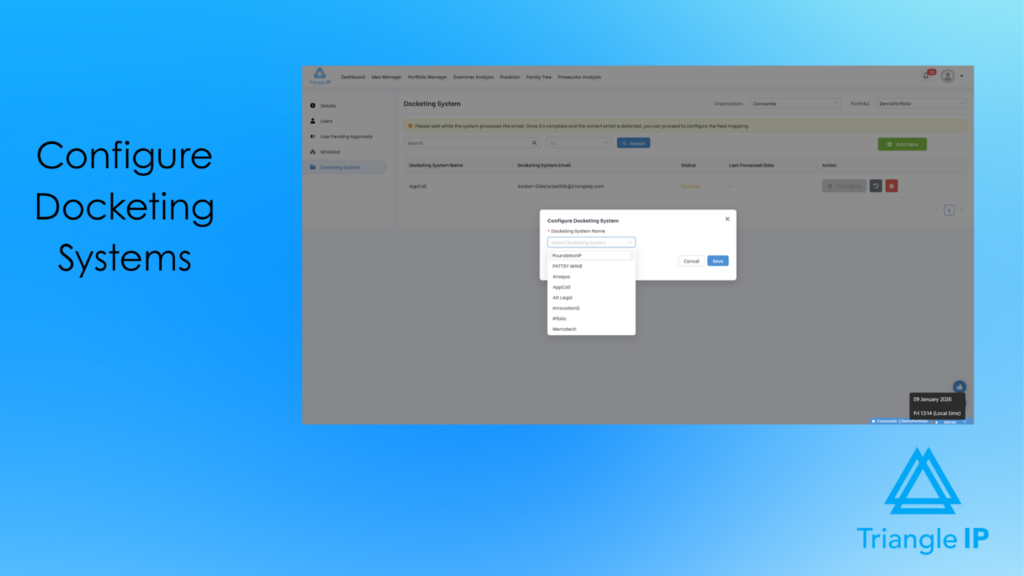
Task: Pick Anaqua from the docketing list
Action: pos(562,277)
